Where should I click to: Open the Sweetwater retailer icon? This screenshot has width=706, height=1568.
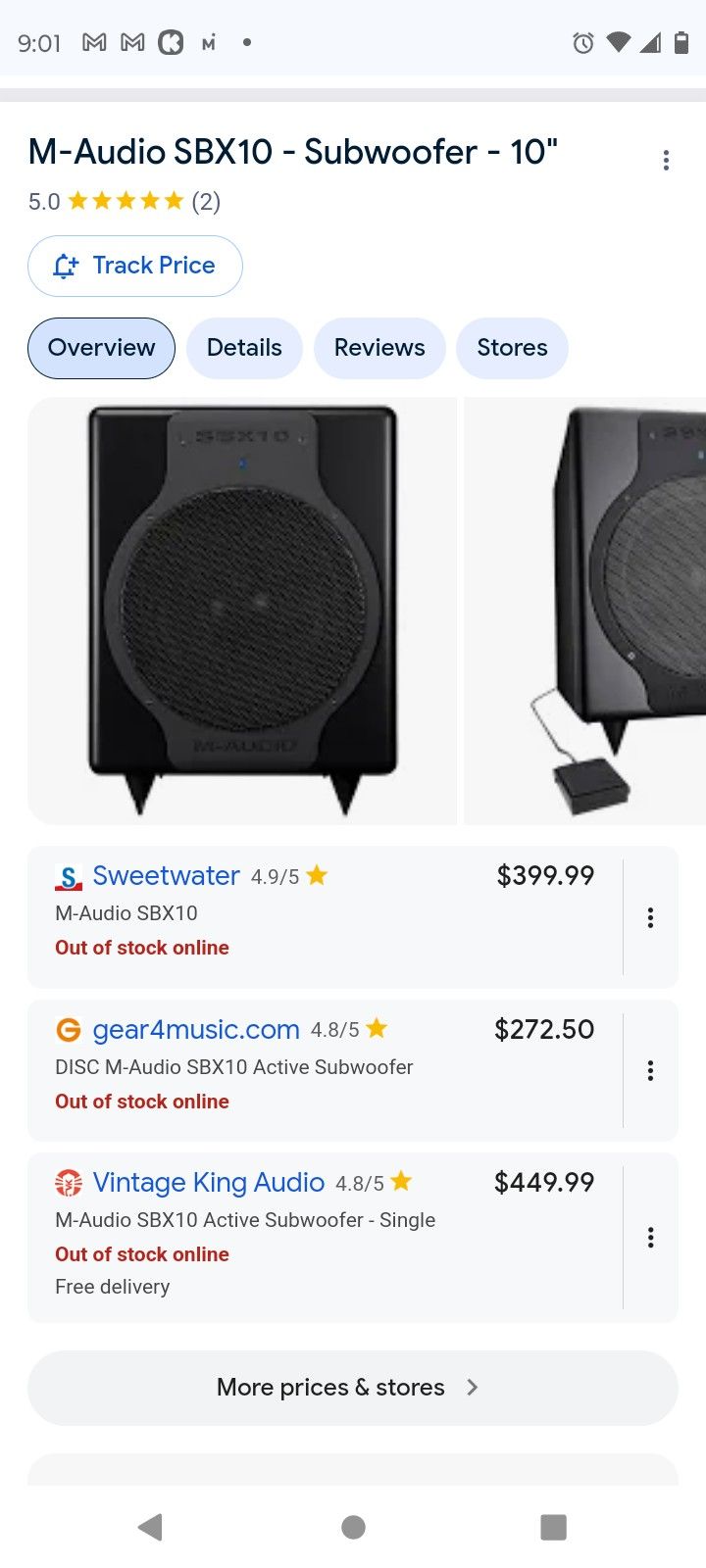click(x=66, y=876)
